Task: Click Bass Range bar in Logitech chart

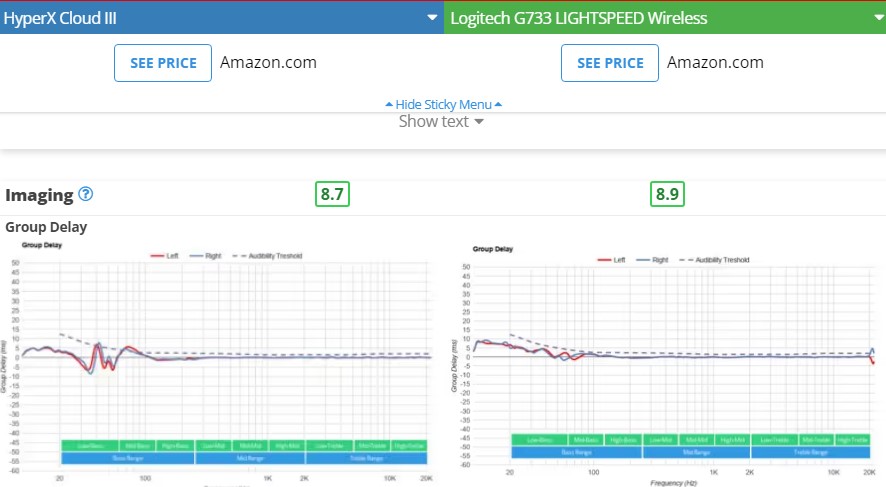Action: (576, 452)
